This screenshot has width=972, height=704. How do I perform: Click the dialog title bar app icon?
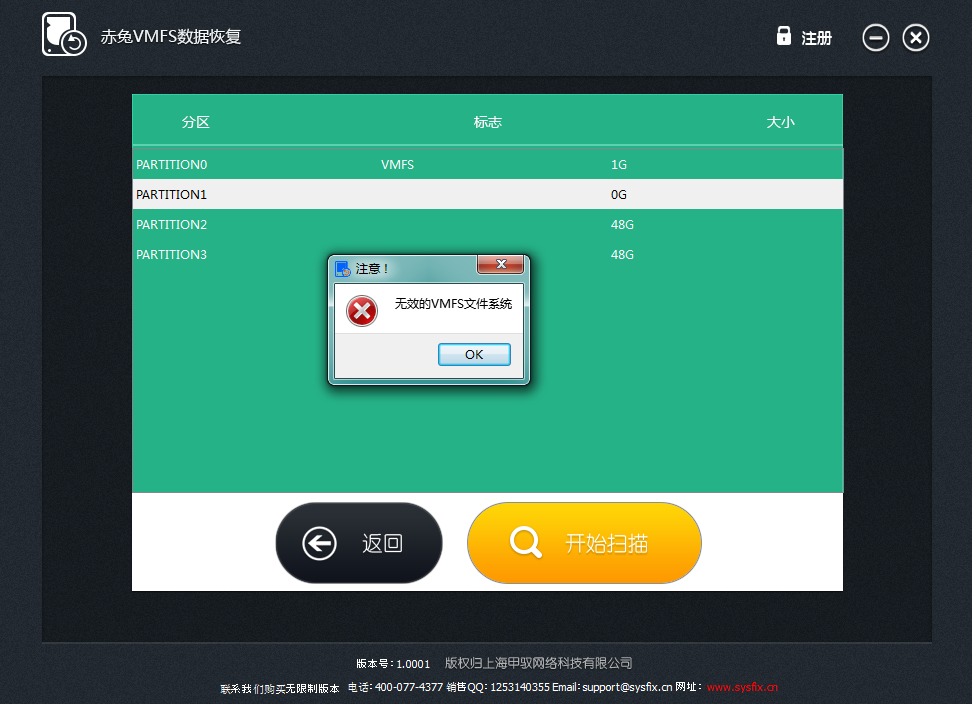[342, 269]
